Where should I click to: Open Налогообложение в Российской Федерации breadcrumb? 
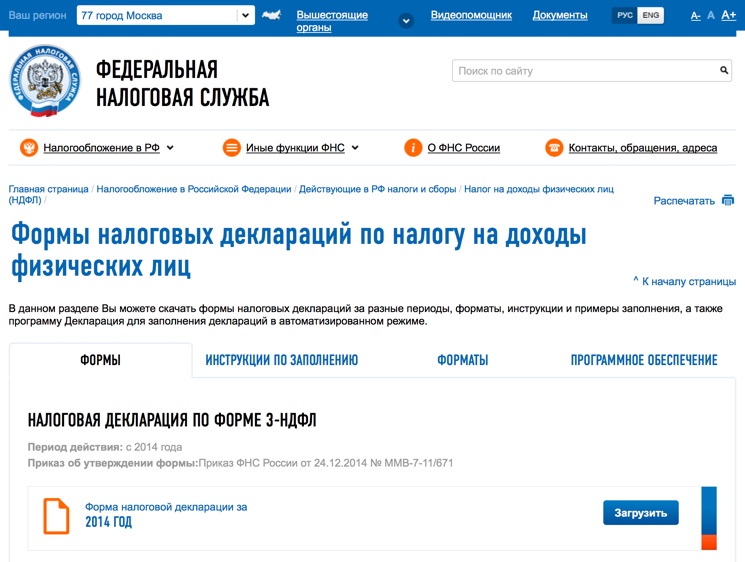tap(194, 189)
